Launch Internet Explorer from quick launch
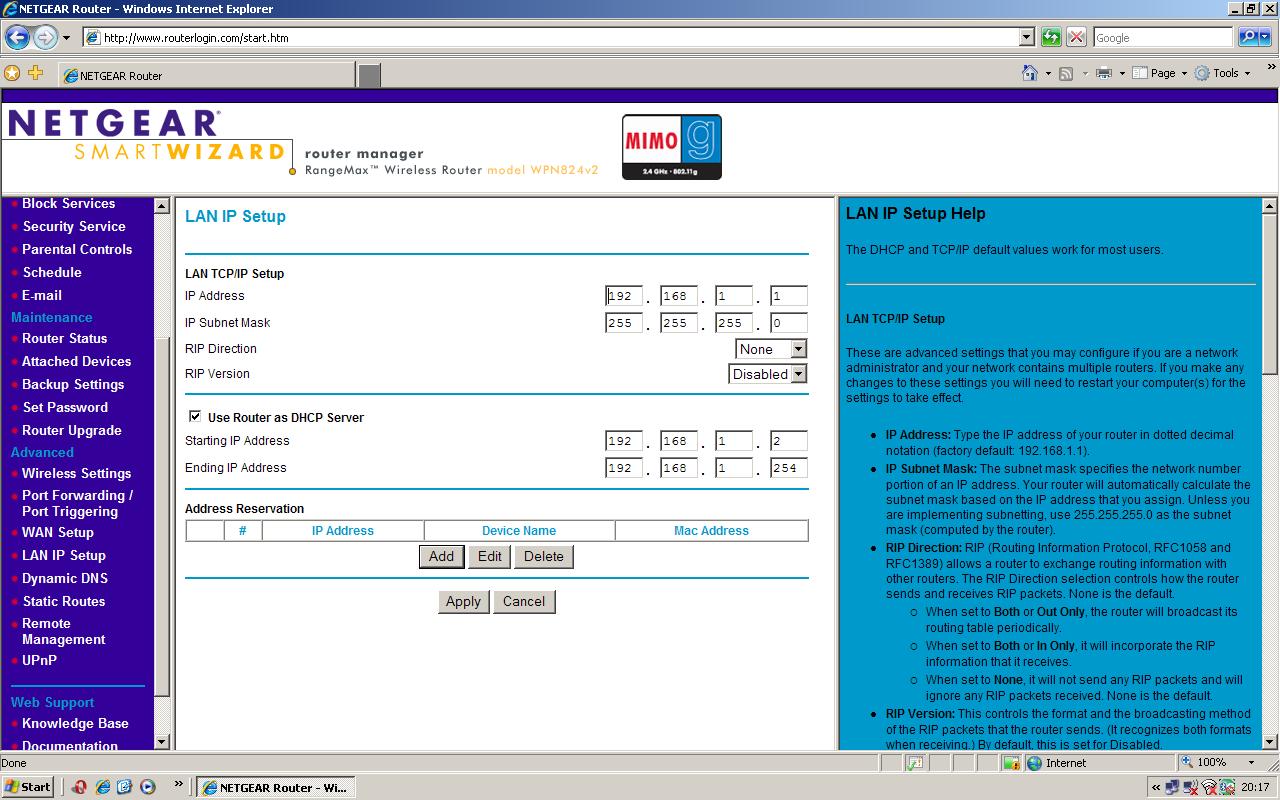 coord(102,787)
